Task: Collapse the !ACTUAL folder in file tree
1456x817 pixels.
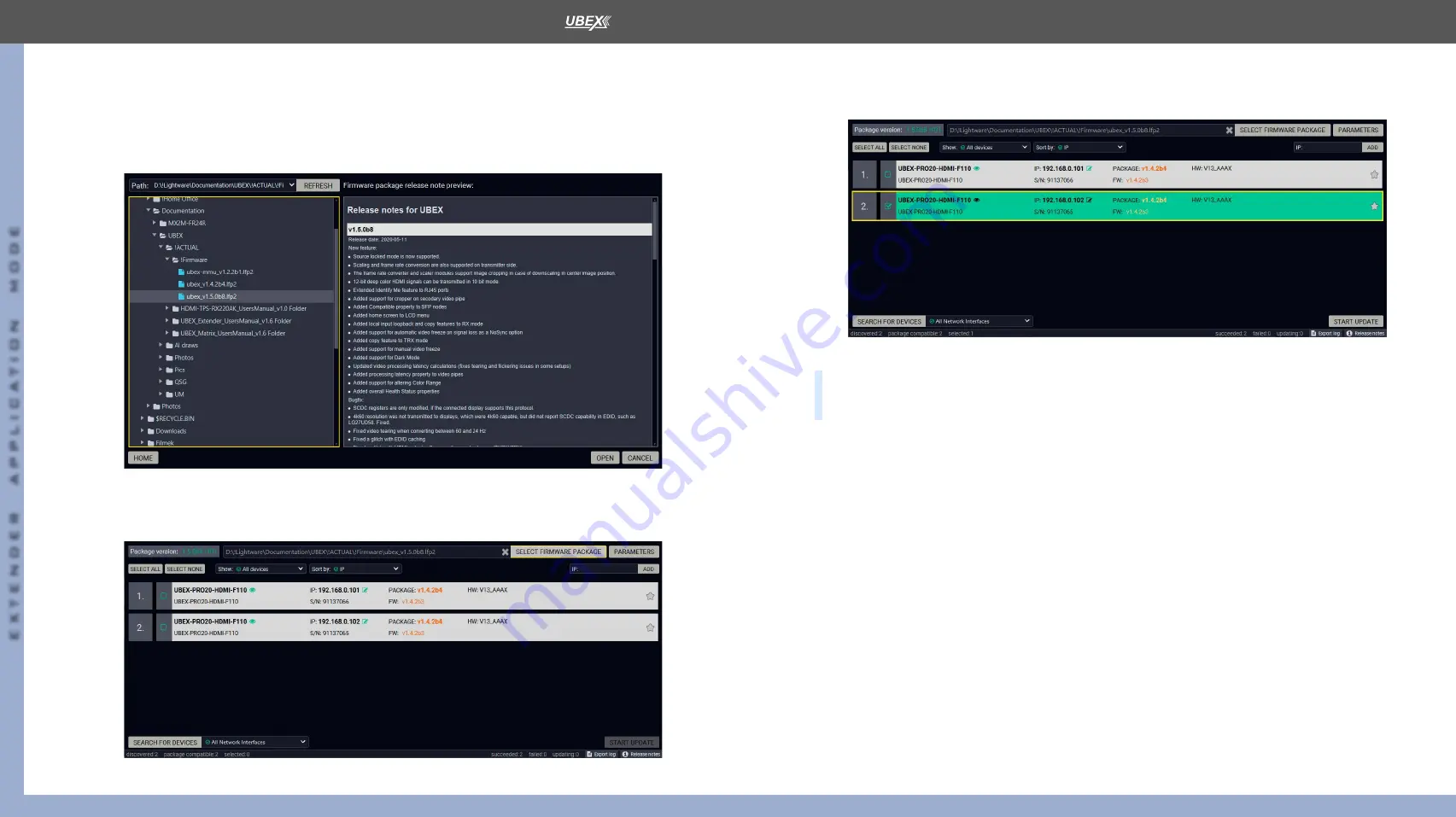Action: click(x=161, y=248)
